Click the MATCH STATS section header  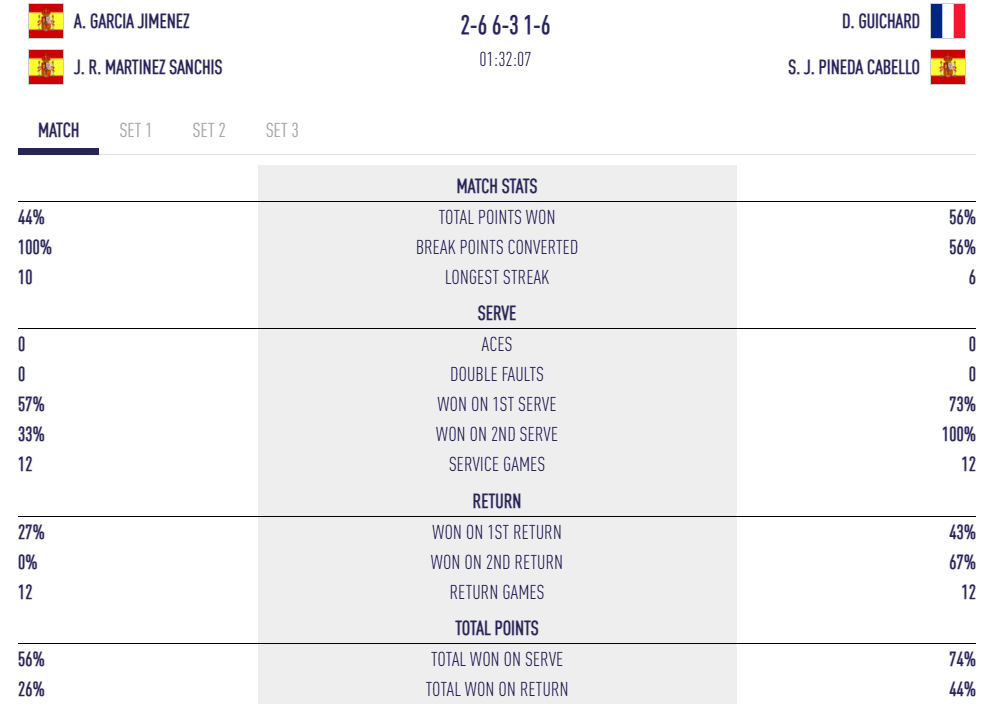point(497,186)
